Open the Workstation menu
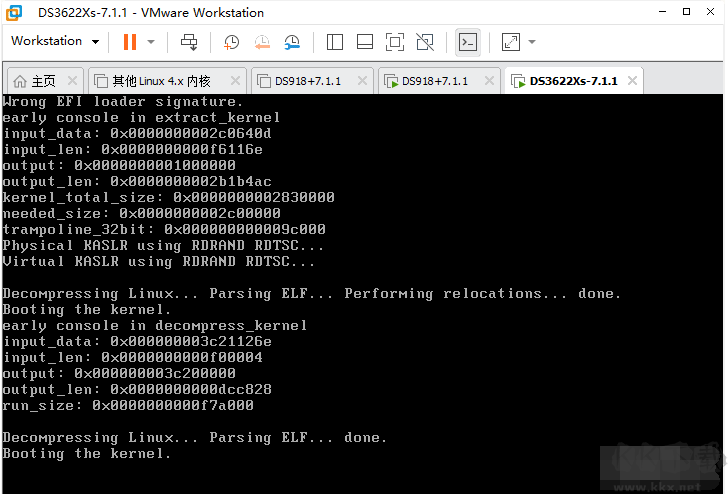 [55, 41]
